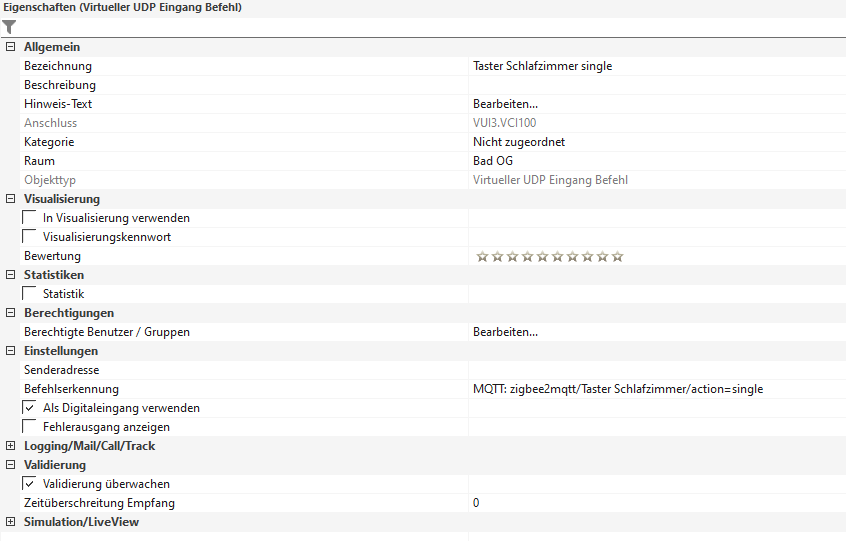Click the filter funnel icon
Screen dimensions: 846x541
9,27
